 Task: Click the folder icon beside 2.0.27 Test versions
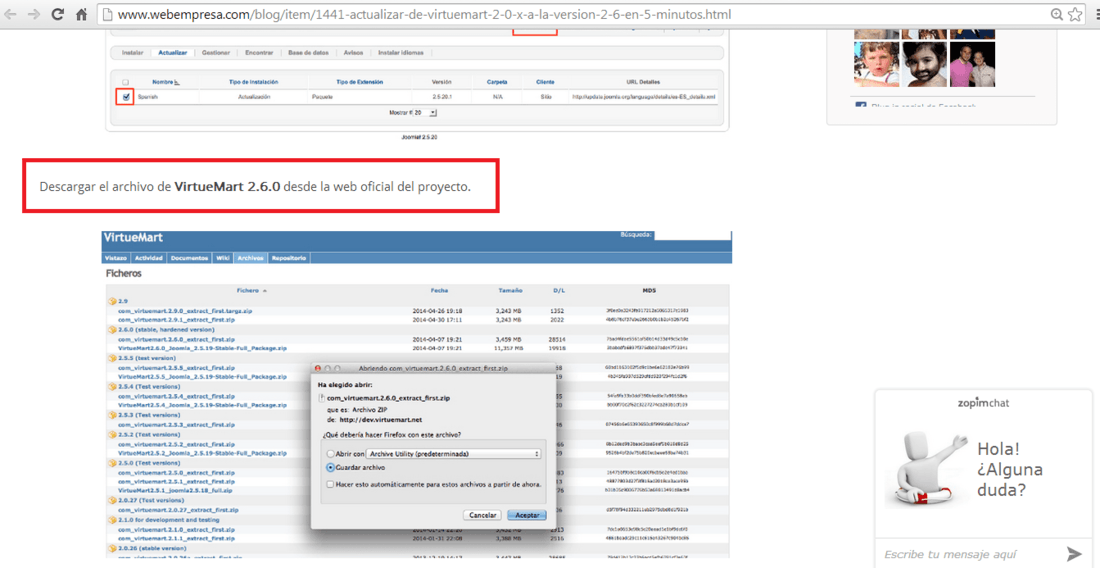[112, 501]
